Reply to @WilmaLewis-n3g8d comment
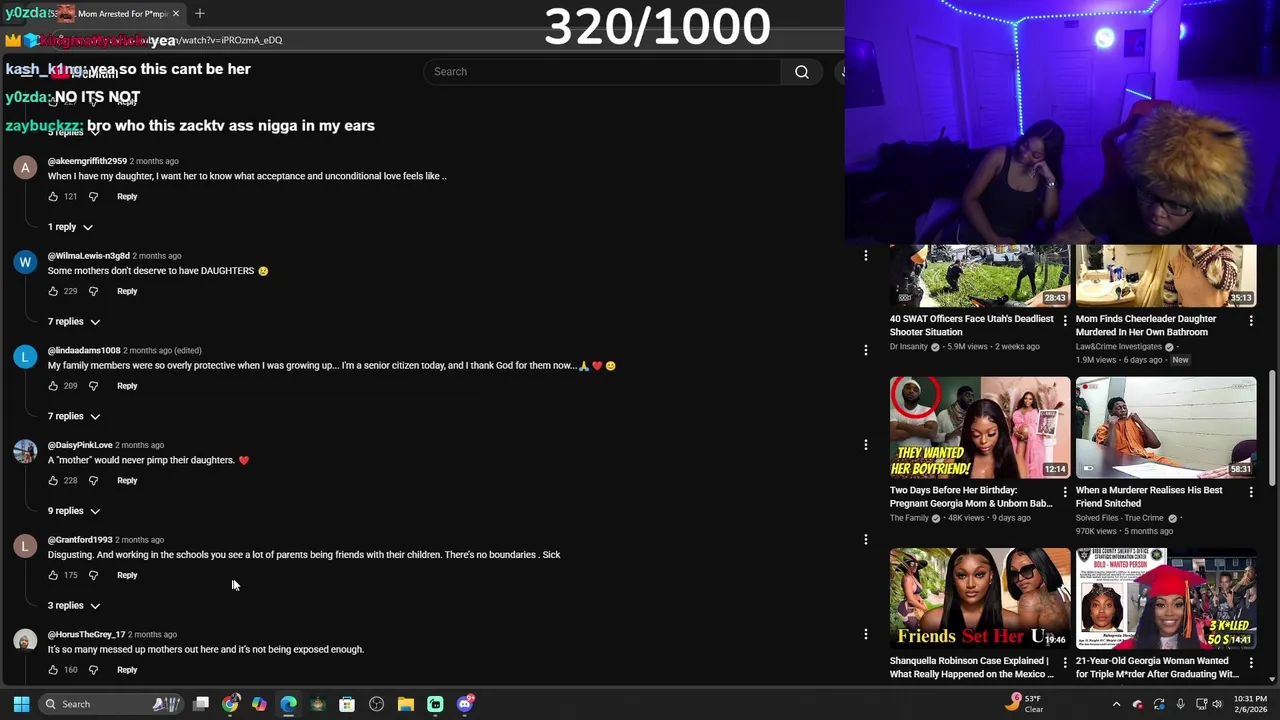 [x=127, y=291]
